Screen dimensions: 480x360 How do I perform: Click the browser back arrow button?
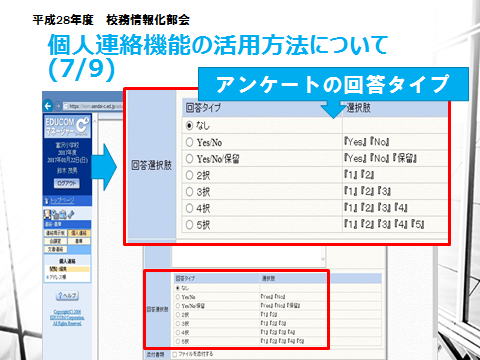pos(48,106)
